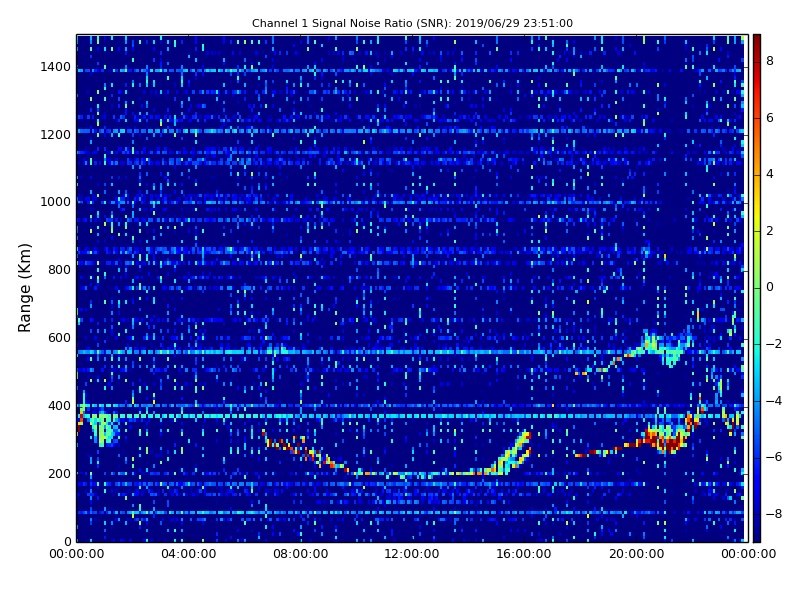Click the colorbar label 8
Screen dimensions: 800x600
pos(770,61)
